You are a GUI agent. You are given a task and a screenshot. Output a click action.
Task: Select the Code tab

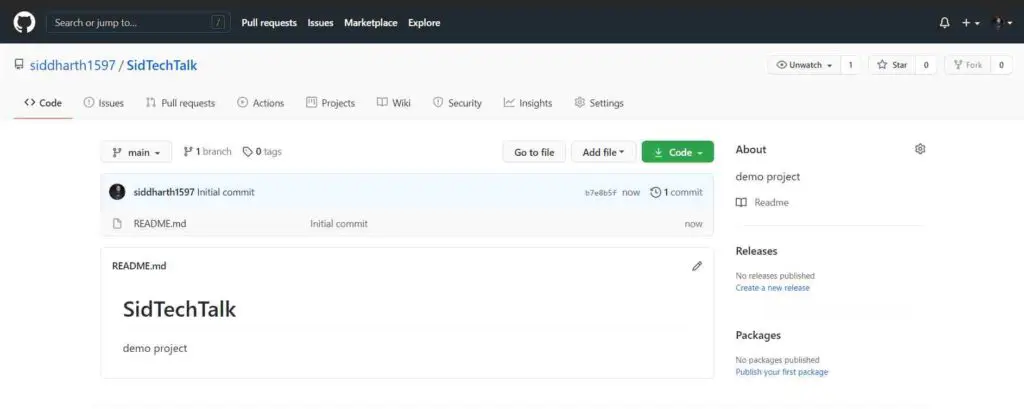pos(43,103)
